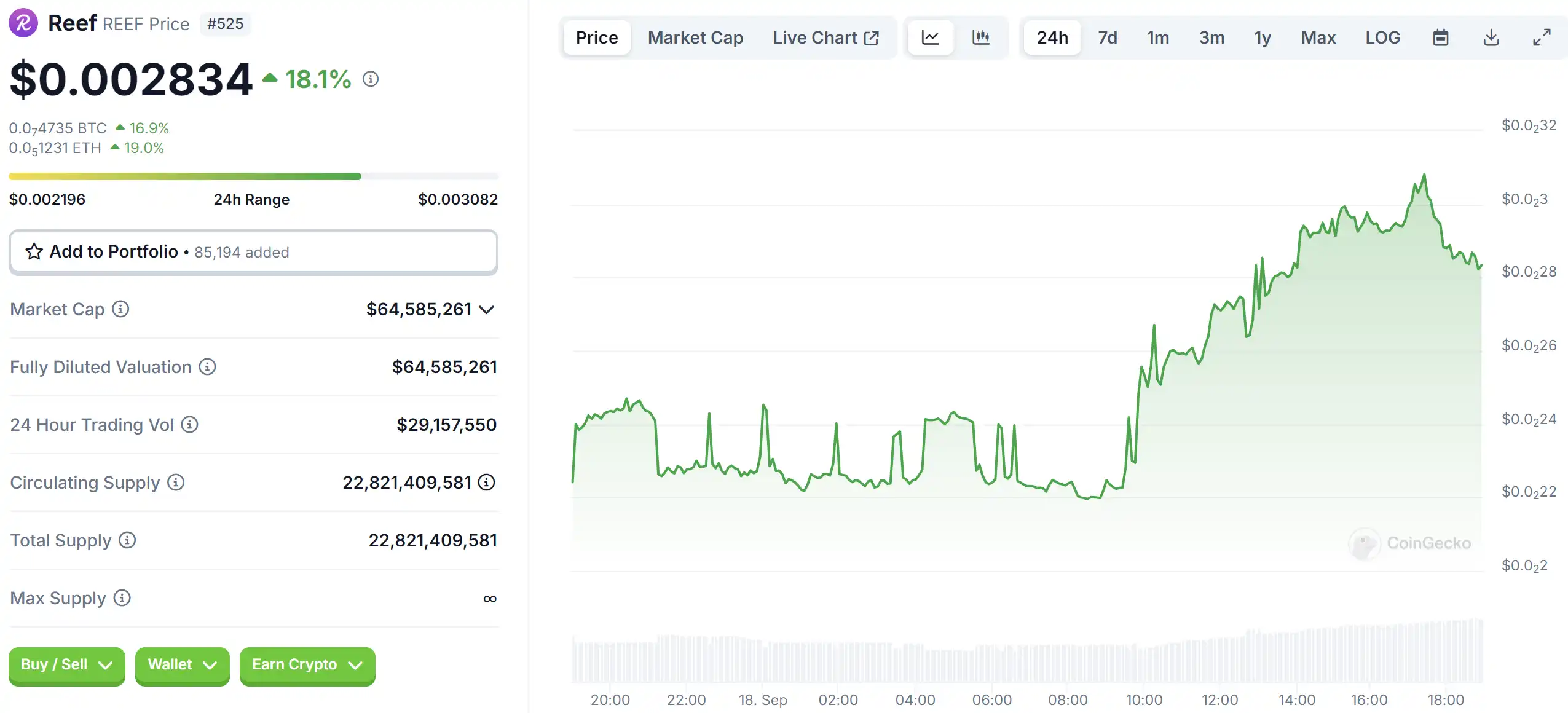
Task: Click the Market Cap info icon
Action: click(120, 309)
